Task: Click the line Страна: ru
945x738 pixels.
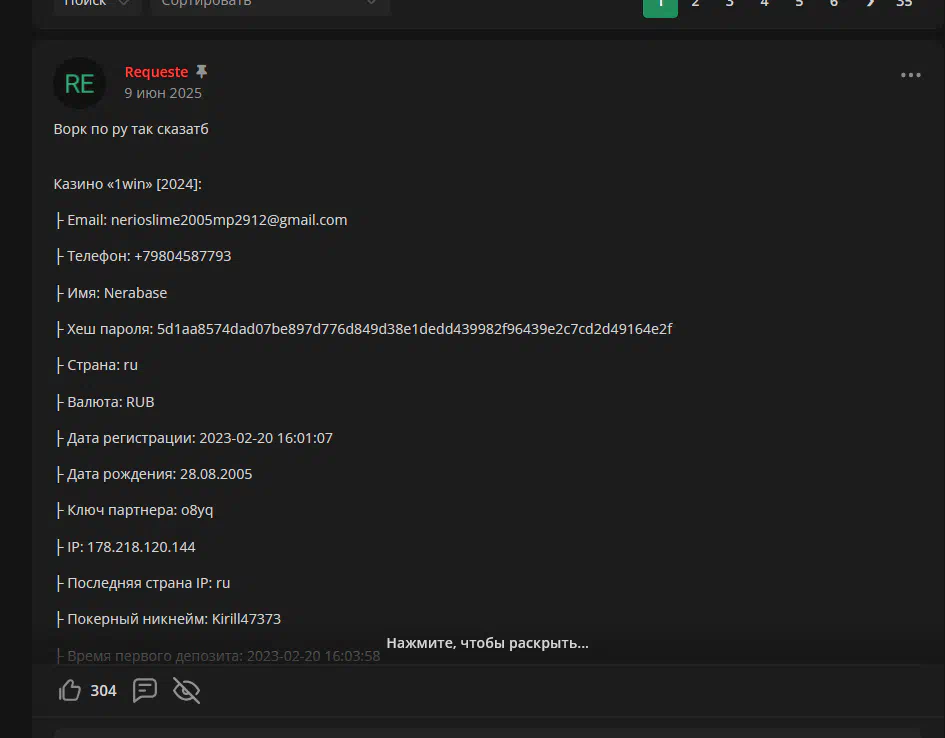Action: [x=96, y=365]
